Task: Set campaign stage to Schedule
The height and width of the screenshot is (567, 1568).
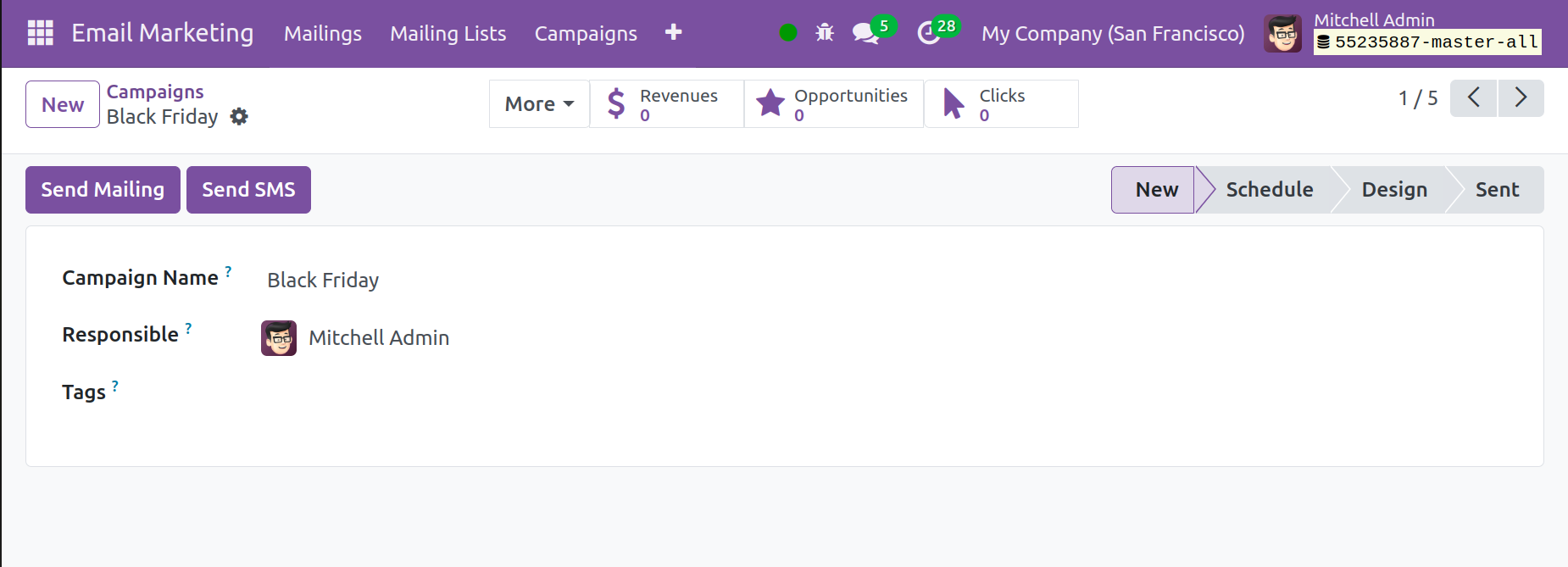Action: pos(1269,190)
